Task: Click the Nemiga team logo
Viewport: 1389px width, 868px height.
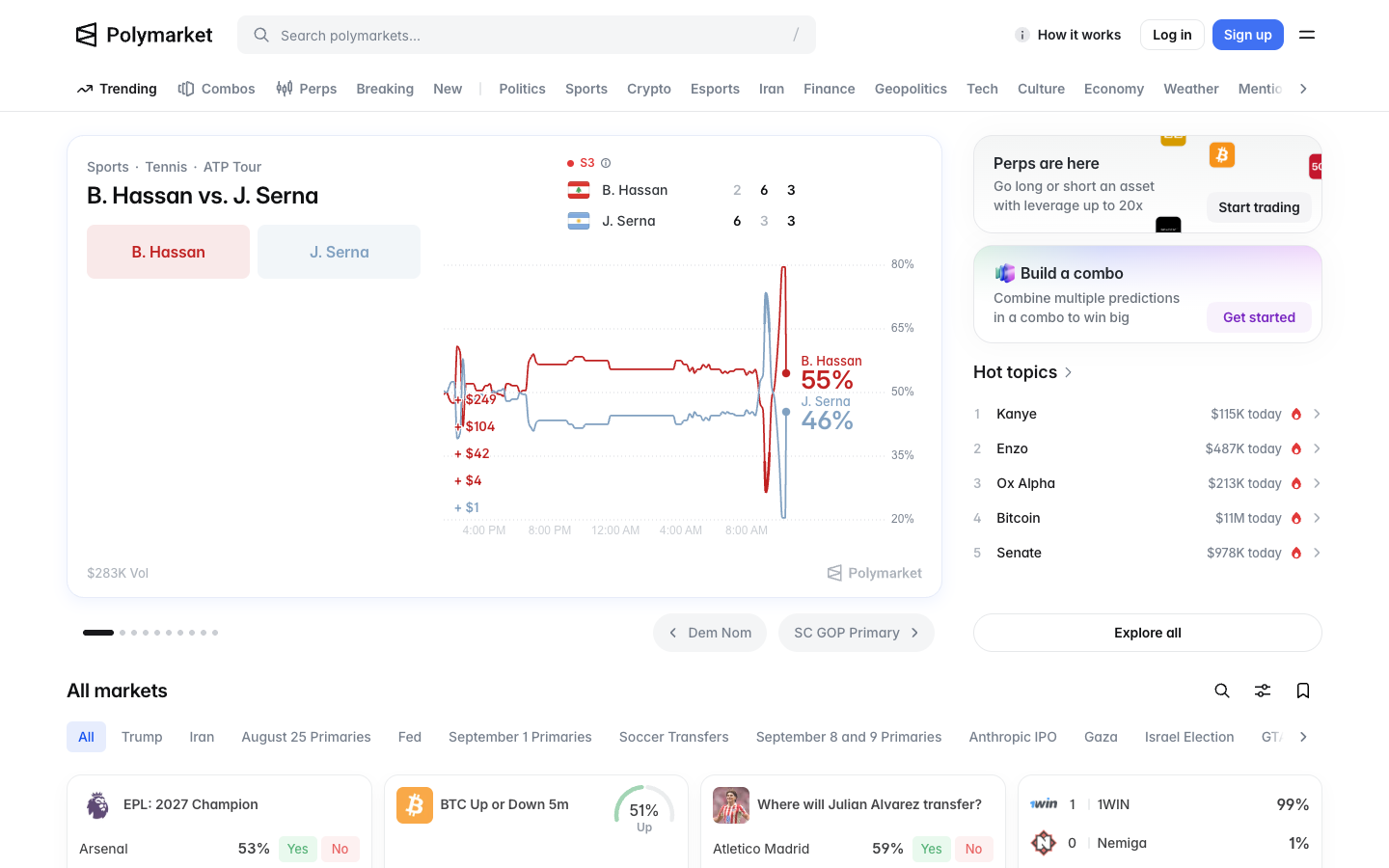Action: 1044,843
